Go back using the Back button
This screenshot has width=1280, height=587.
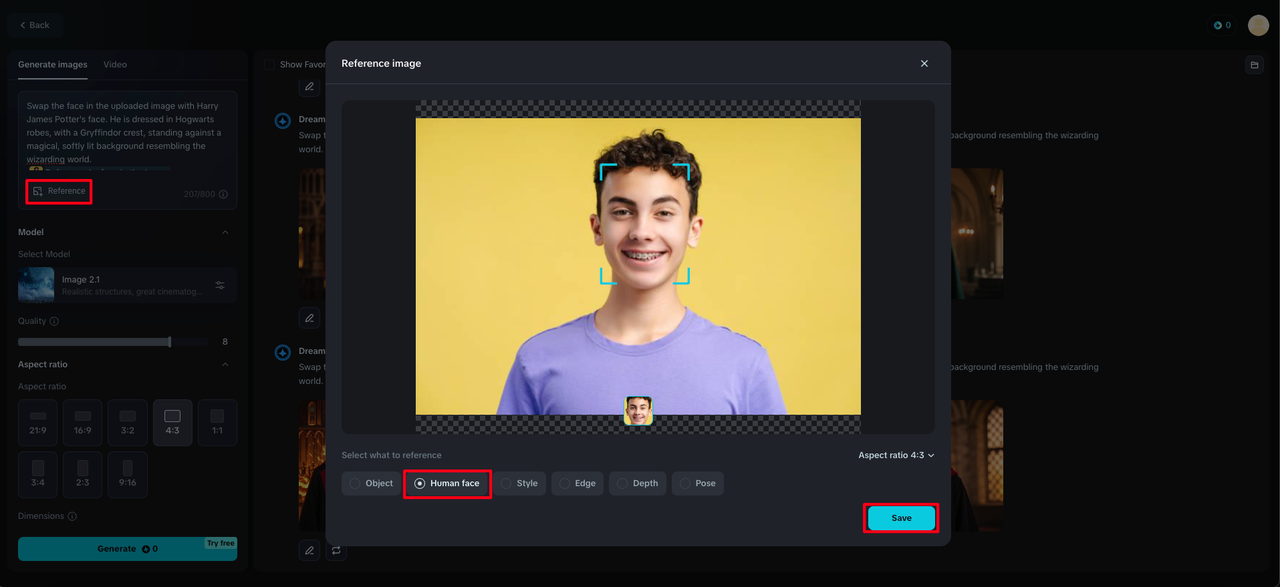tap(34, 25)
